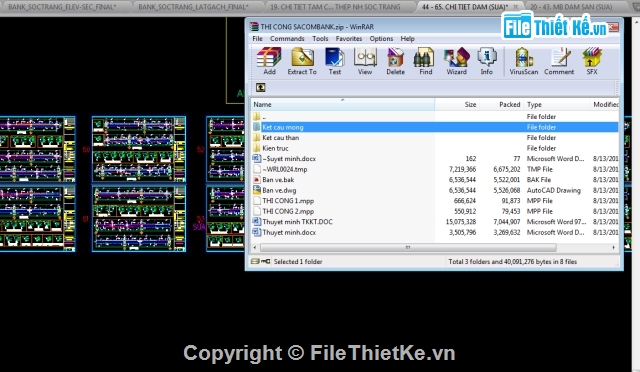Sort files by Size column header
640x372 pixels.
click(x=457, y=105)
